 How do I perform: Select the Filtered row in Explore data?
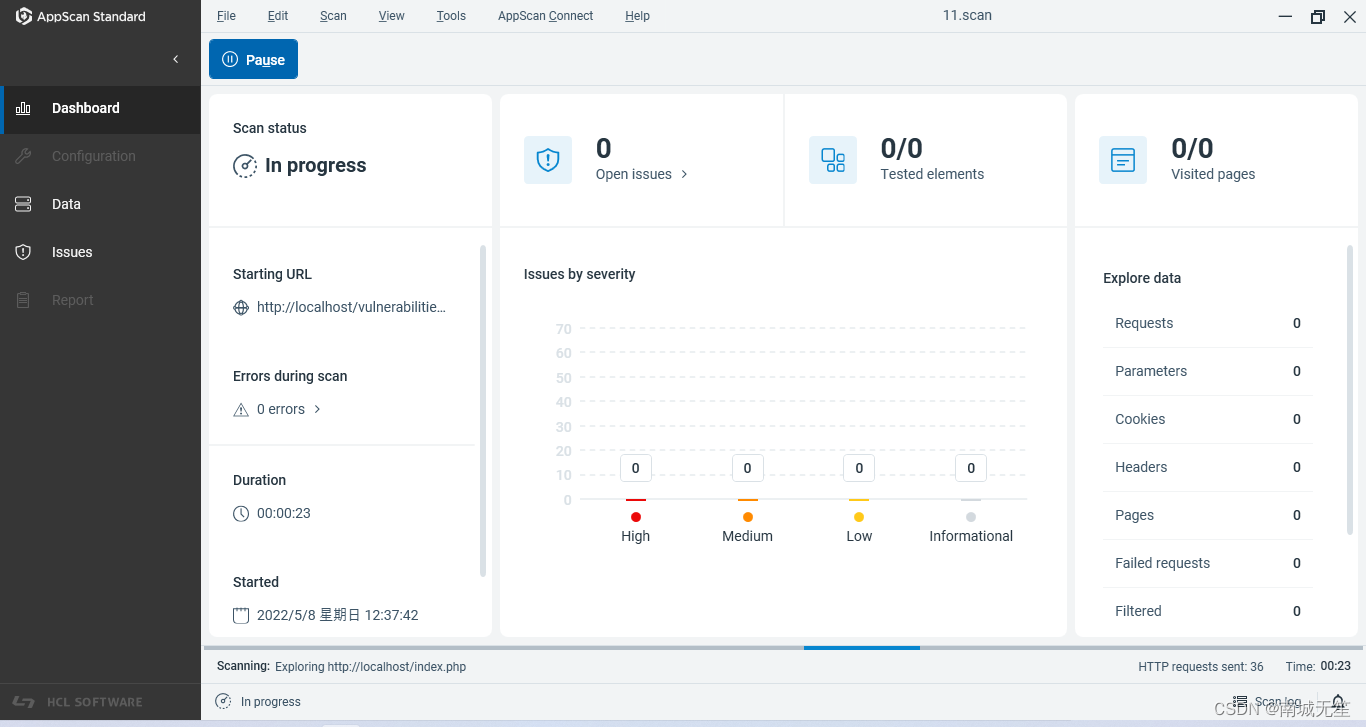1207,611
